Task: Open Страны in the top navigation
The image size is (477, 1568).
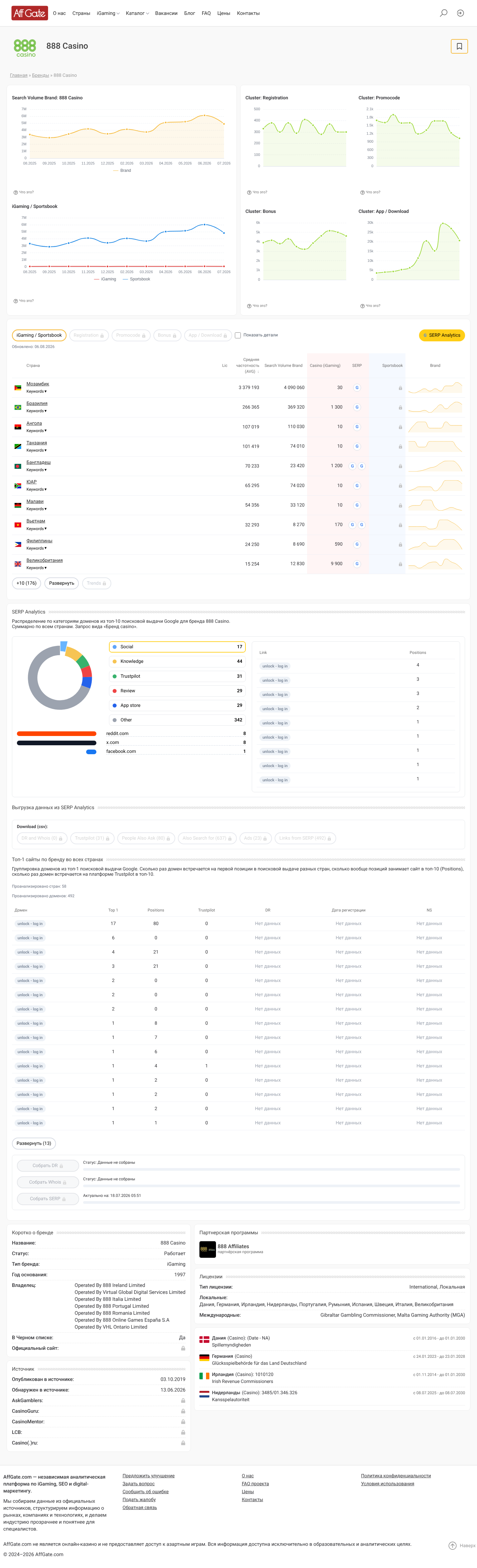Action: pos(81,13)
